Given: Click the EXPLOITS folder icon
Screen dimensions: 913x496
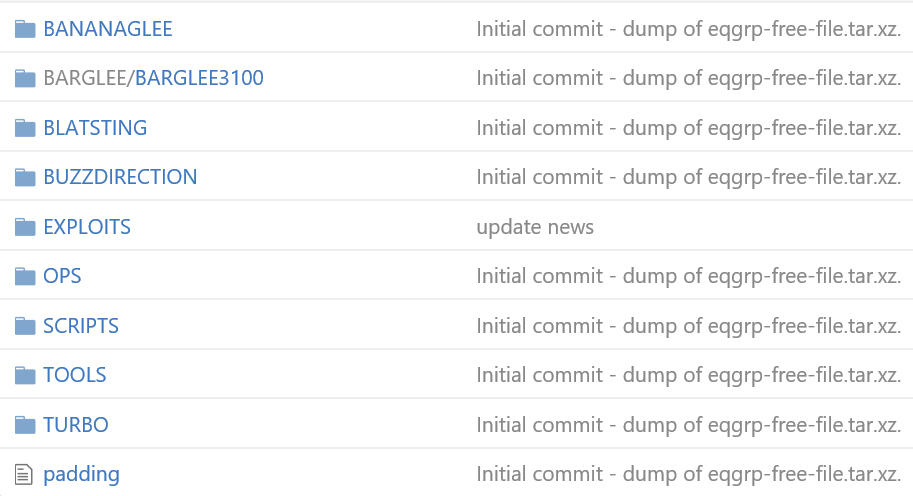Looking at the screenshot, I should (x=24, y=227).
